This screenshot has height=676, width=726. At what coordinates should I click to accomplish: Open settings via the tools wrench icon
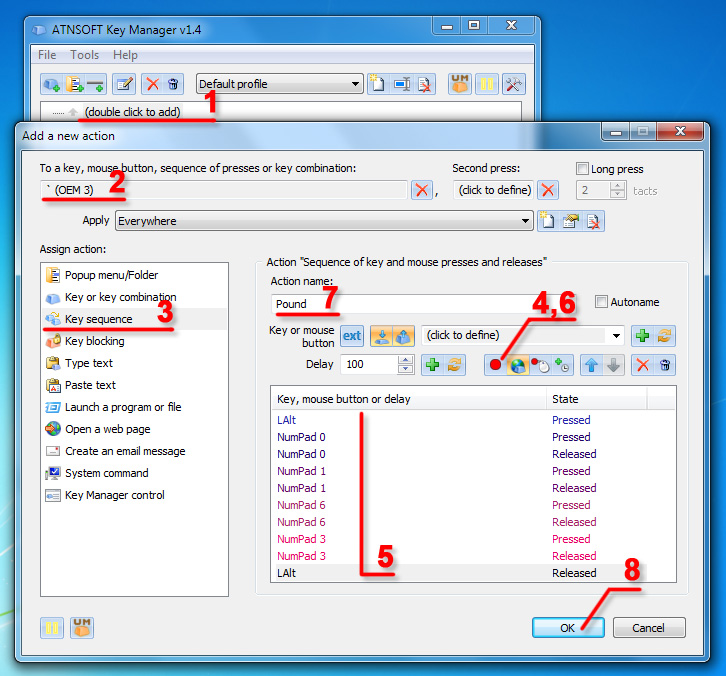[513, 84]
